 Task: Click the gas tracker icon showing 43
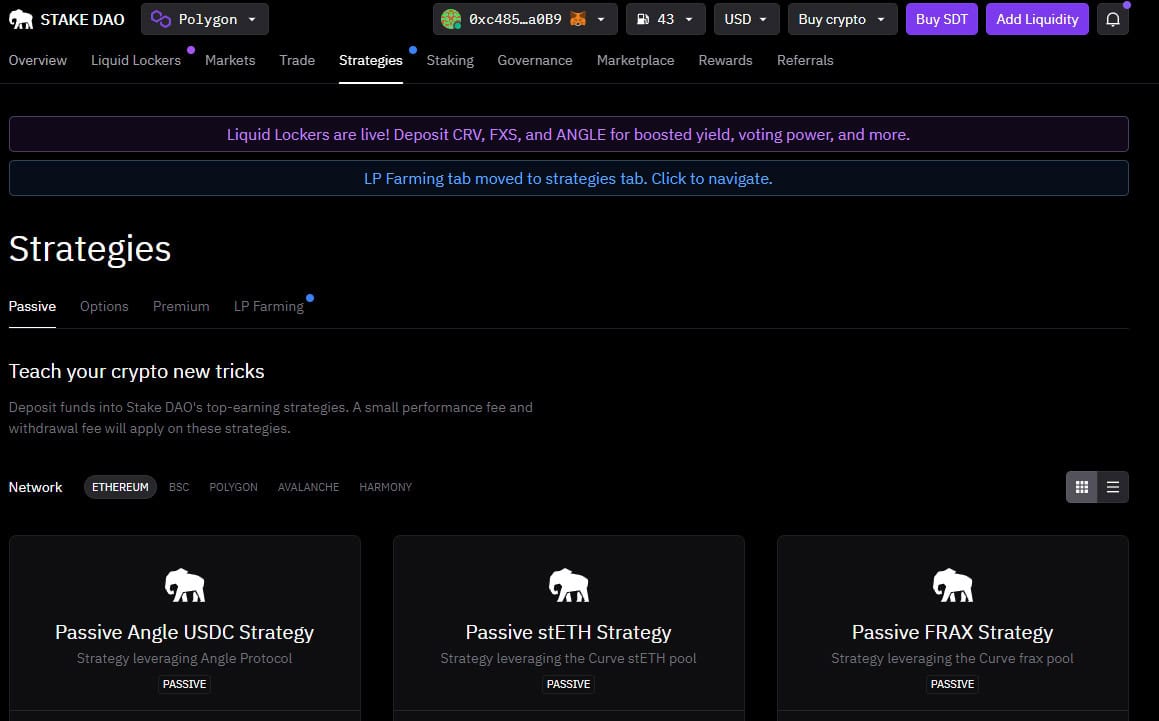click(643, 18)
